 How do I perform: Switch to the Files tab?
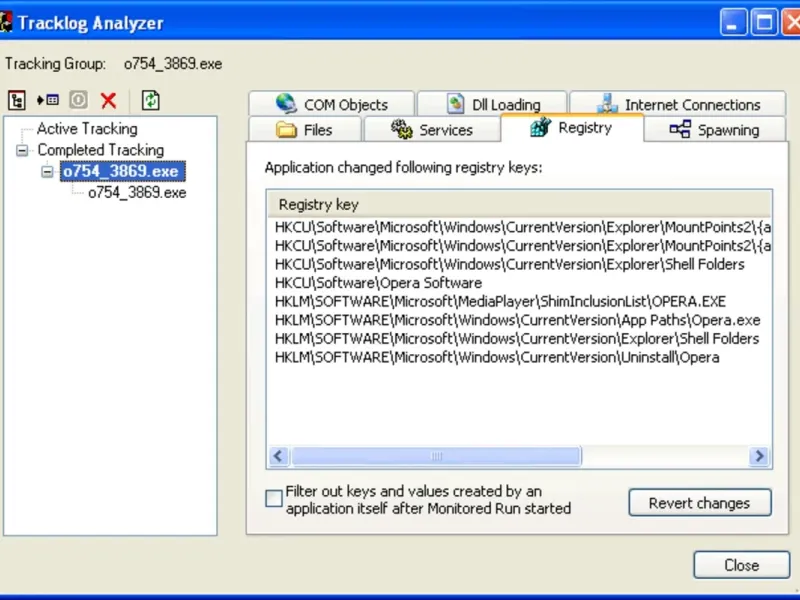(305, 130)
